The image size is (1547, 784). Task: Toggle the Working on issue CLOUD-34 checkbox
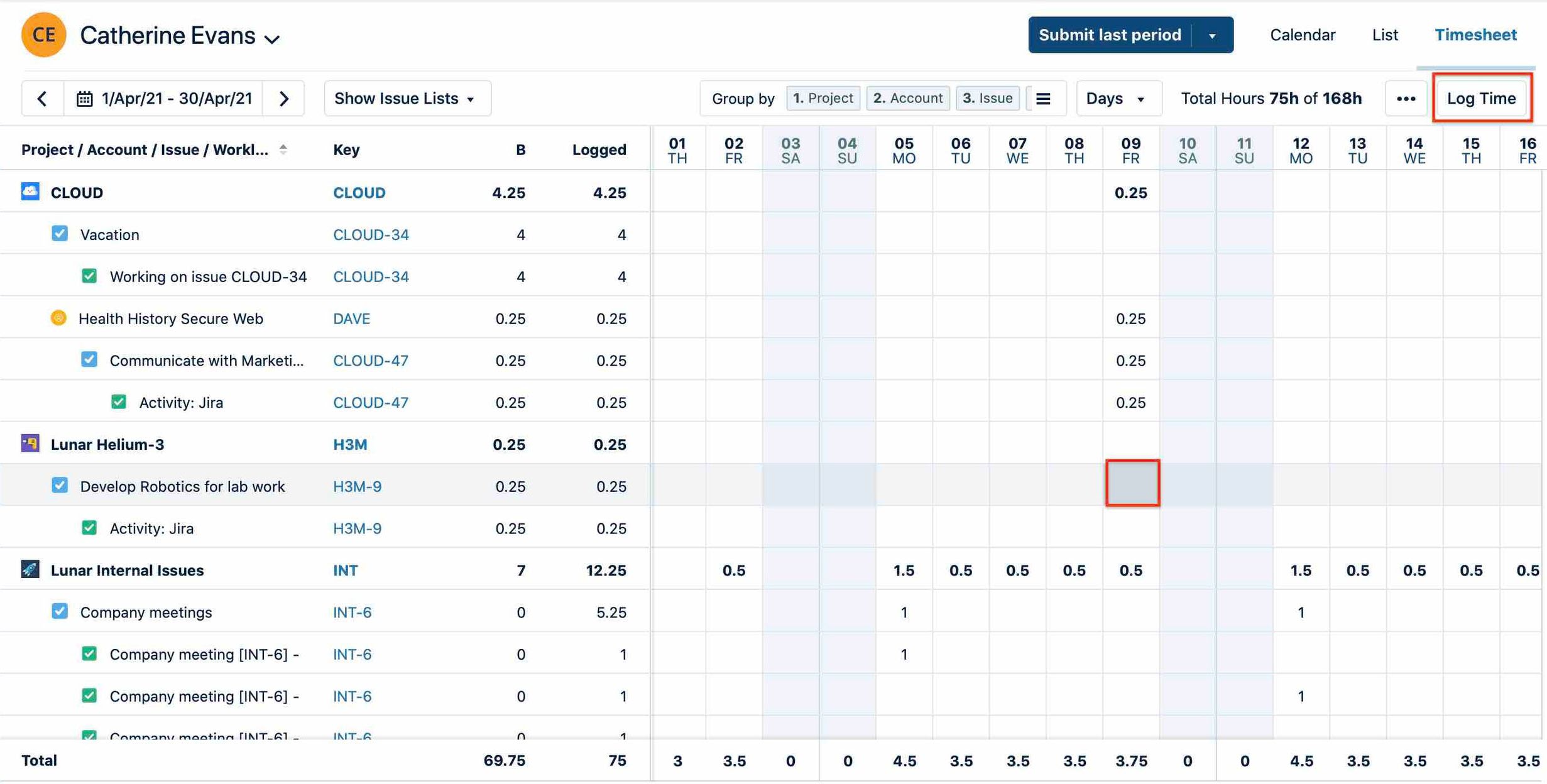click(89, 275)
